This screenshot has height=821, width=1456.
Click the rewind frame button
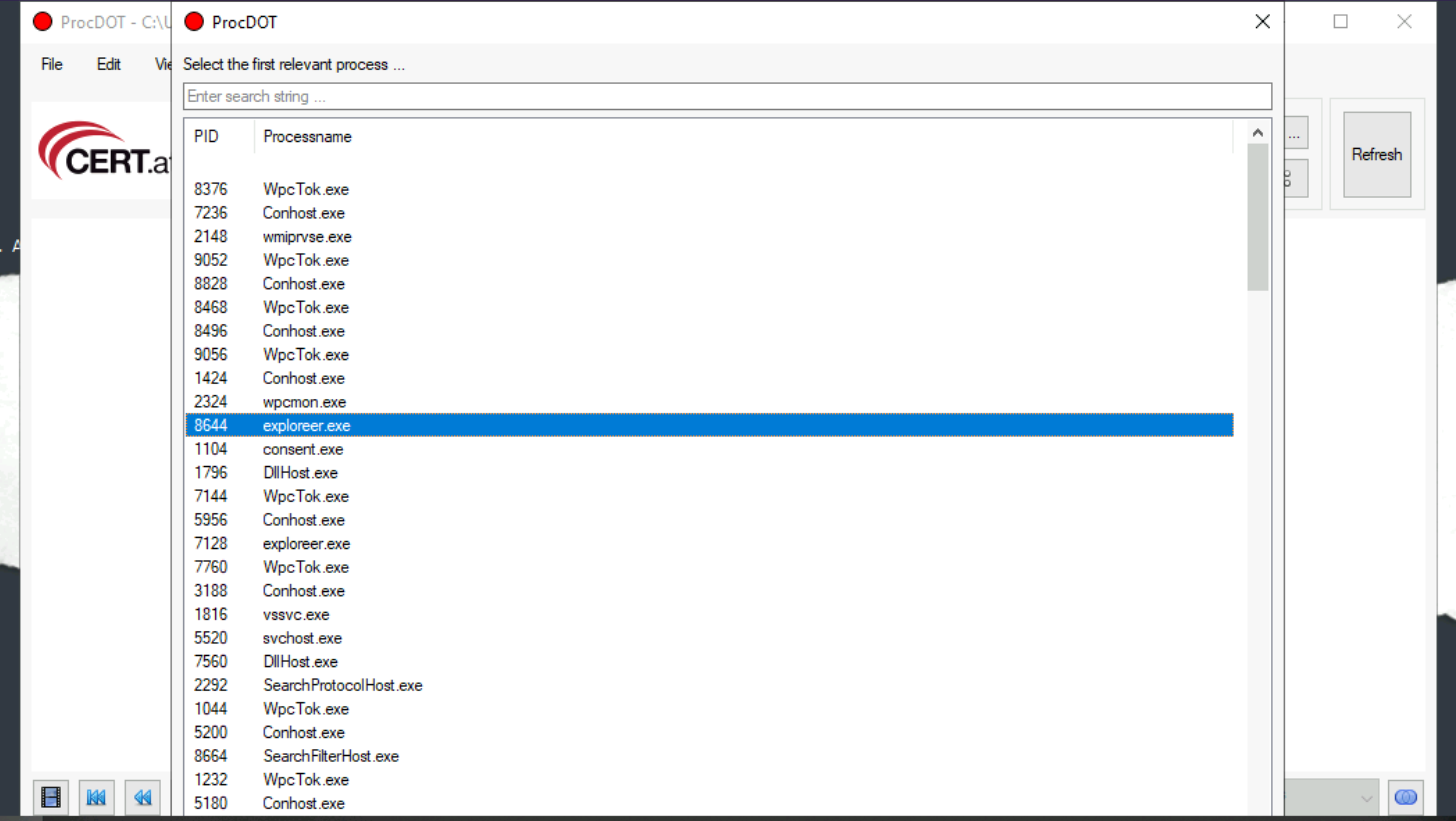[x=142, y=797]
